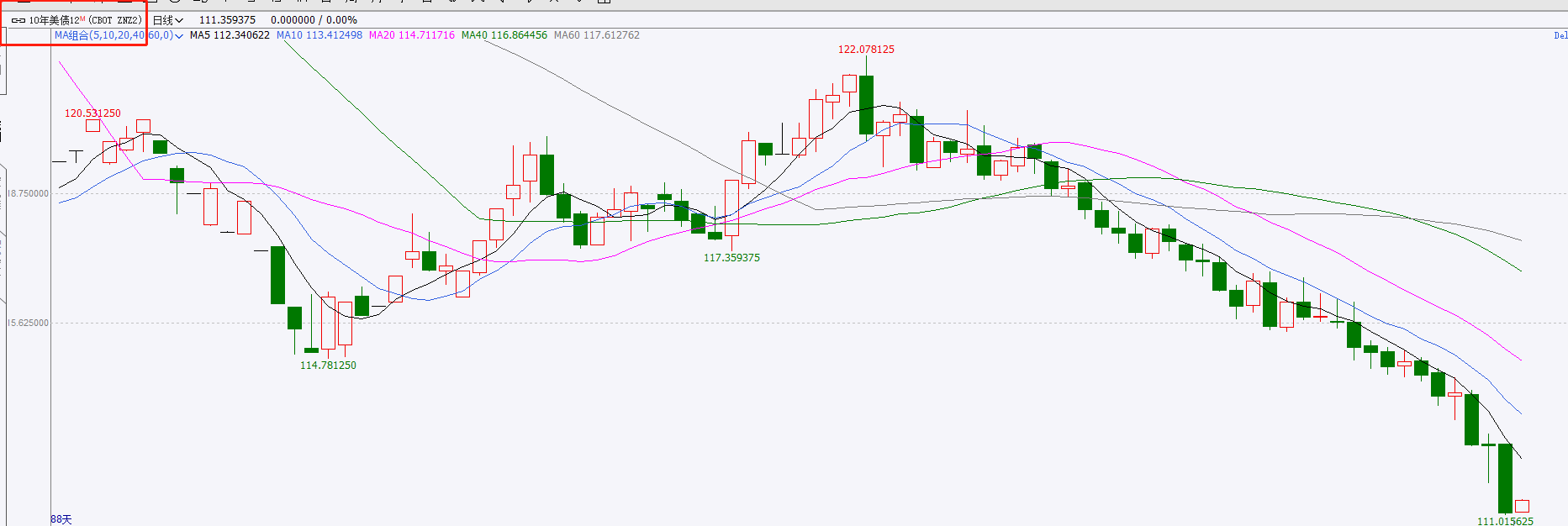Click the 120.531250 price label
The height and width of the screenshot is (526, 1568).
click(x=92, y=113)
